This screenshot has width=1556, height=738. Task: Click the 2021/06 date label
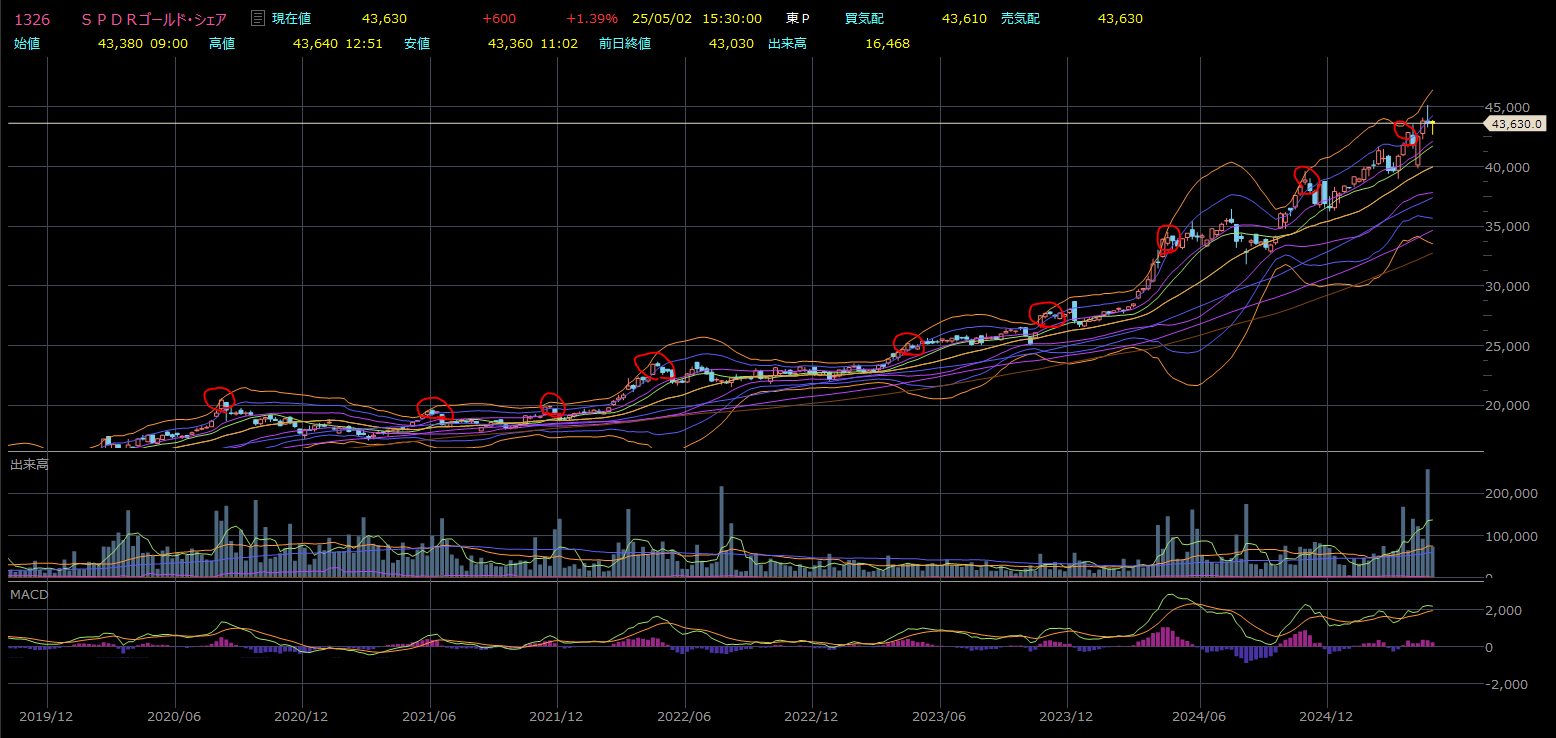pyautogui.click(x=430, y=717)
